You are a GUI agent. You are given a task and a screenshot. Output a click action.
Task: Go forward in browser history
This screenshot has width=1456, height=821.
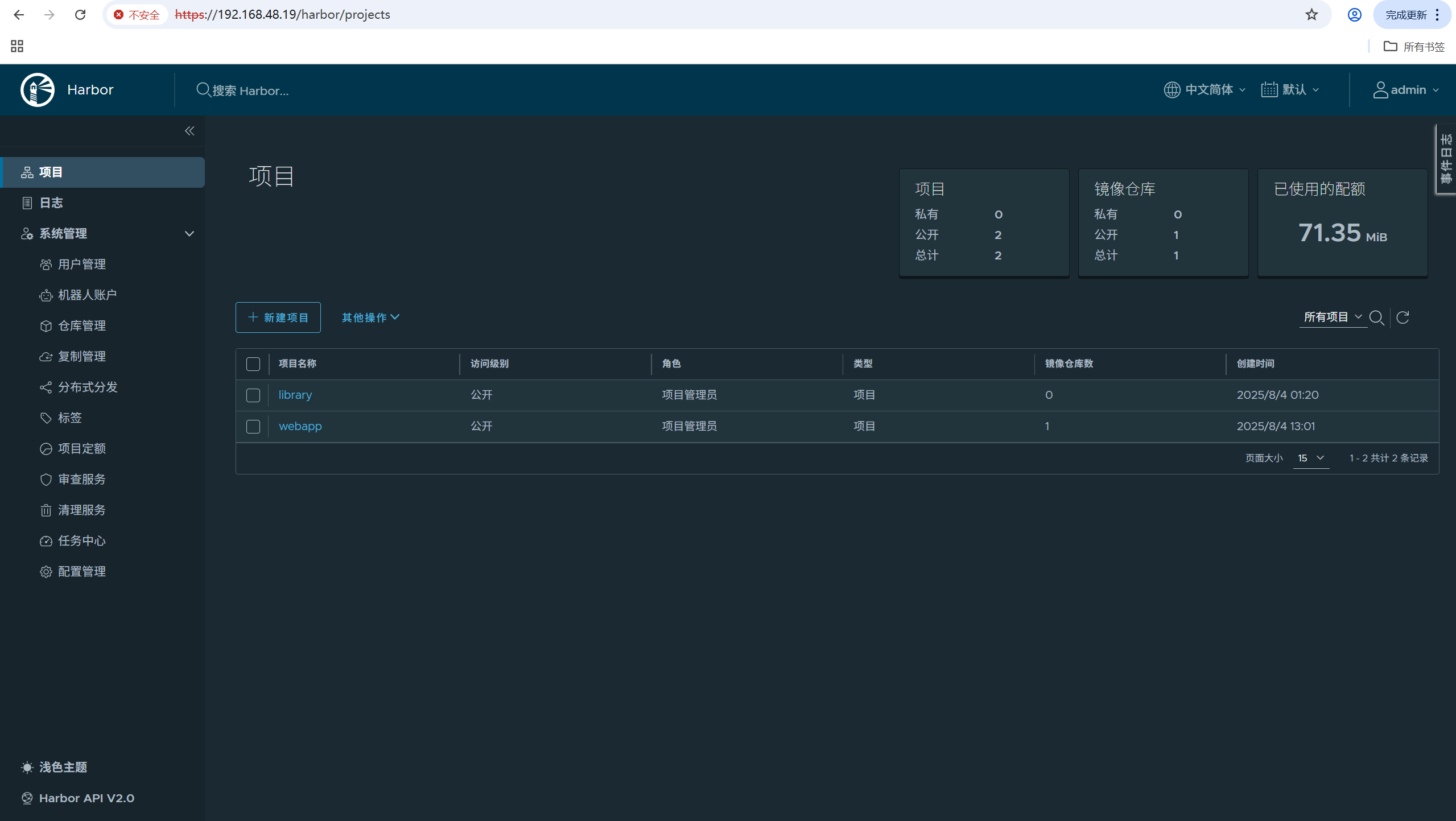point(50,15)
